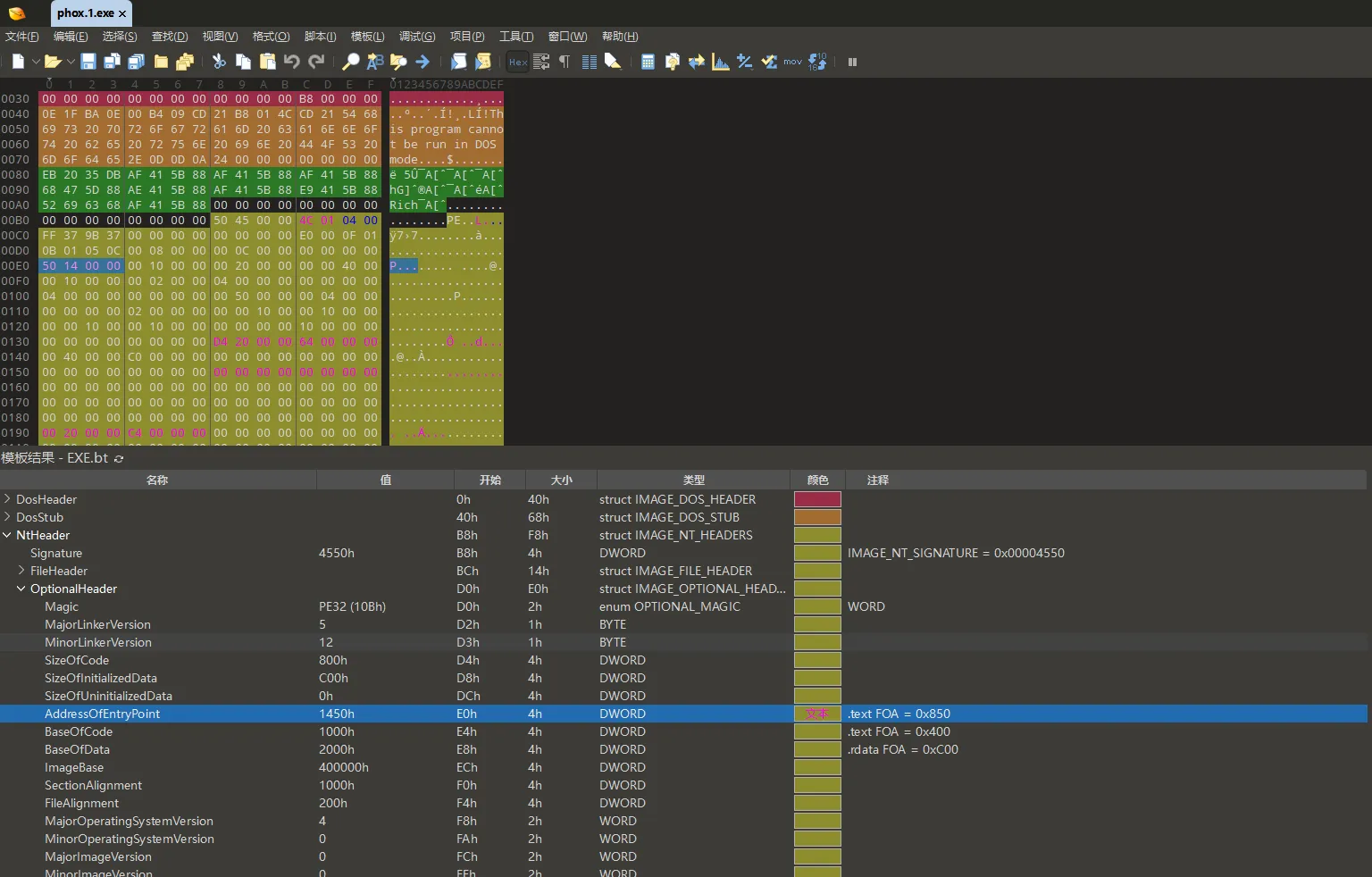Redo the last undone edit

(316, 62)
